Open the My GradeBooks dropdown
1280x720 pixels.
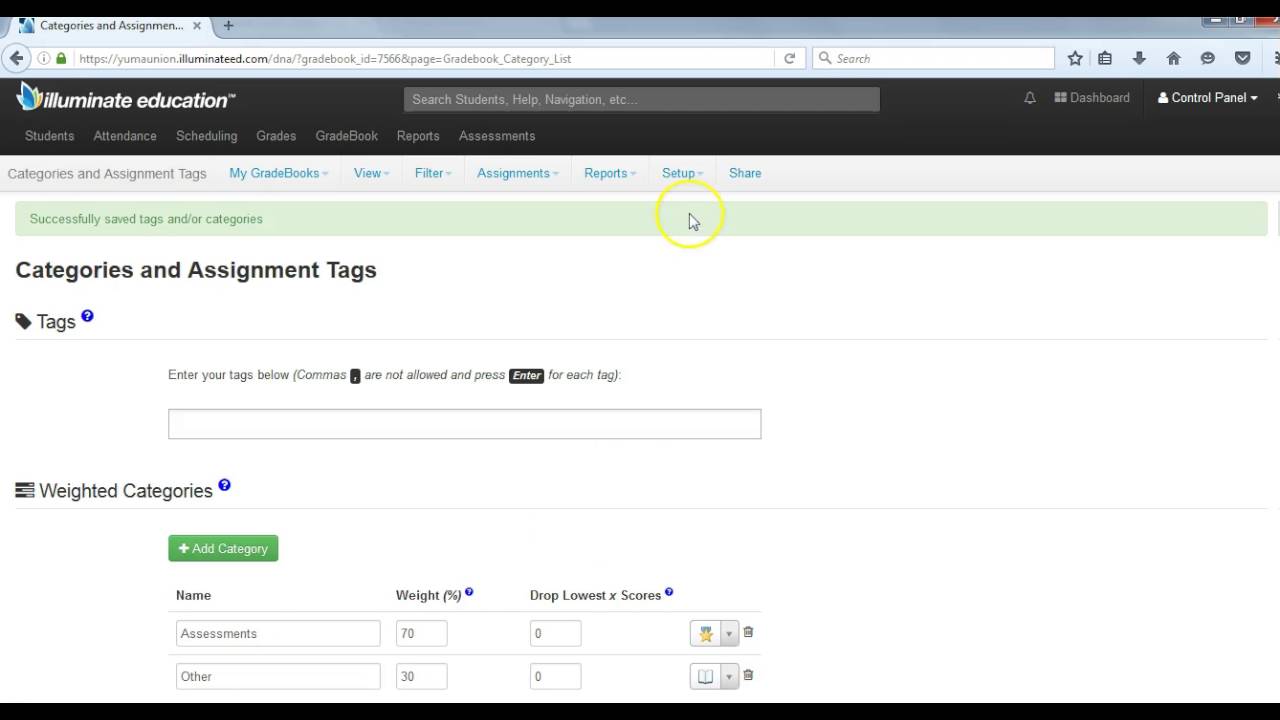point(278,173)
